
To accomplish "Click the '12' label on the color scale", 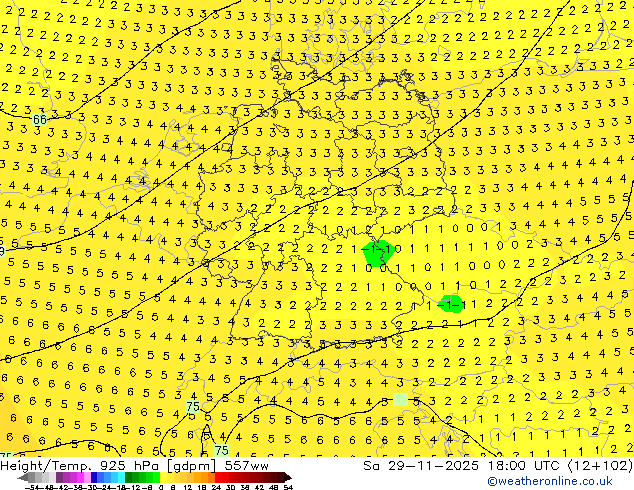I will pyautogui.click(x=188, y=487).
